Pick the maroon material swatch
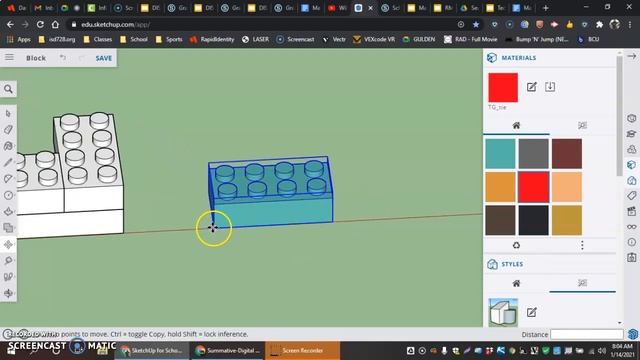 point(567,153)
